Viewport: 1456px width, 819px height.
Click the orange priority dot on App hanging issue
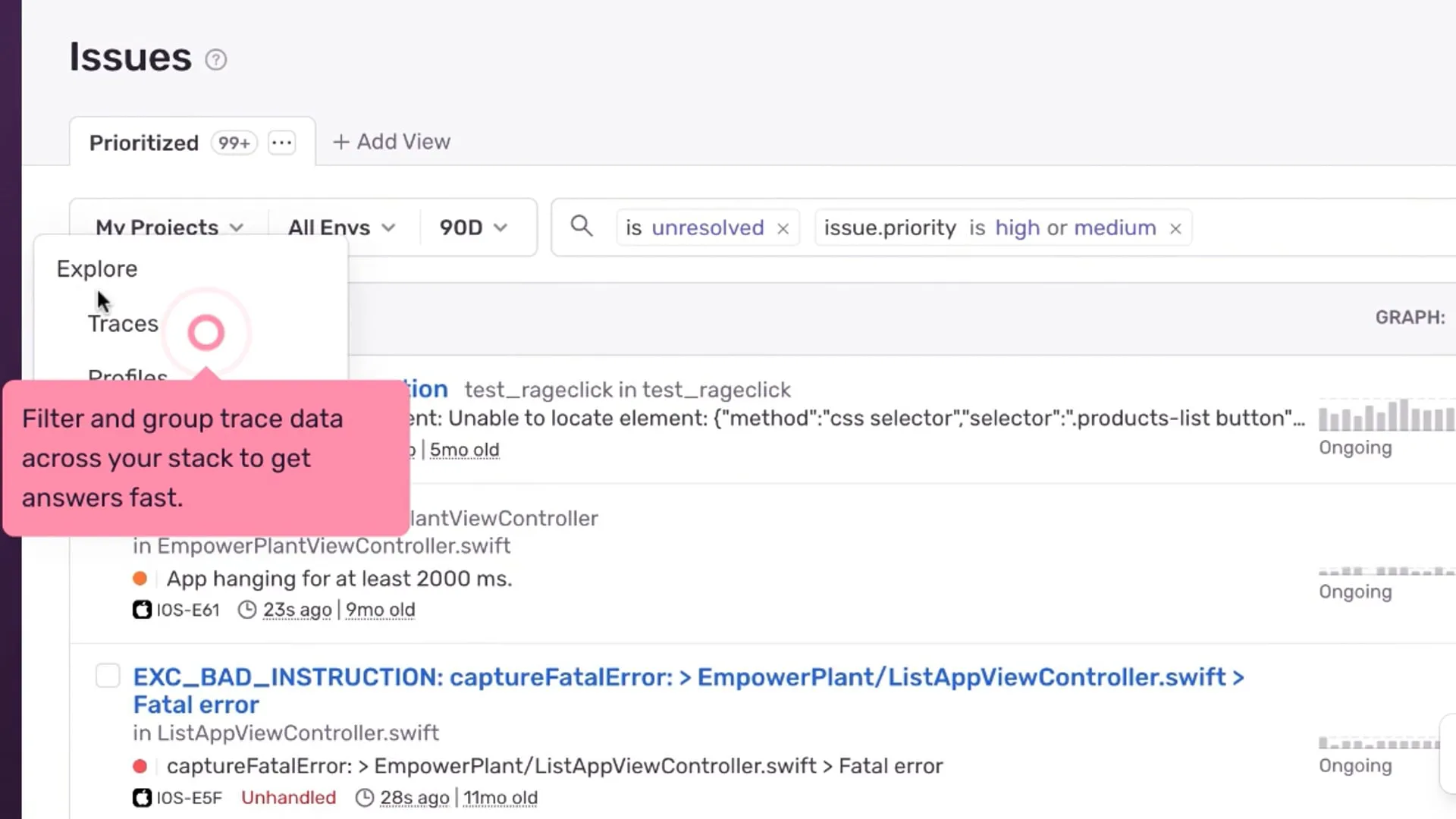click(x=140, y=579)
